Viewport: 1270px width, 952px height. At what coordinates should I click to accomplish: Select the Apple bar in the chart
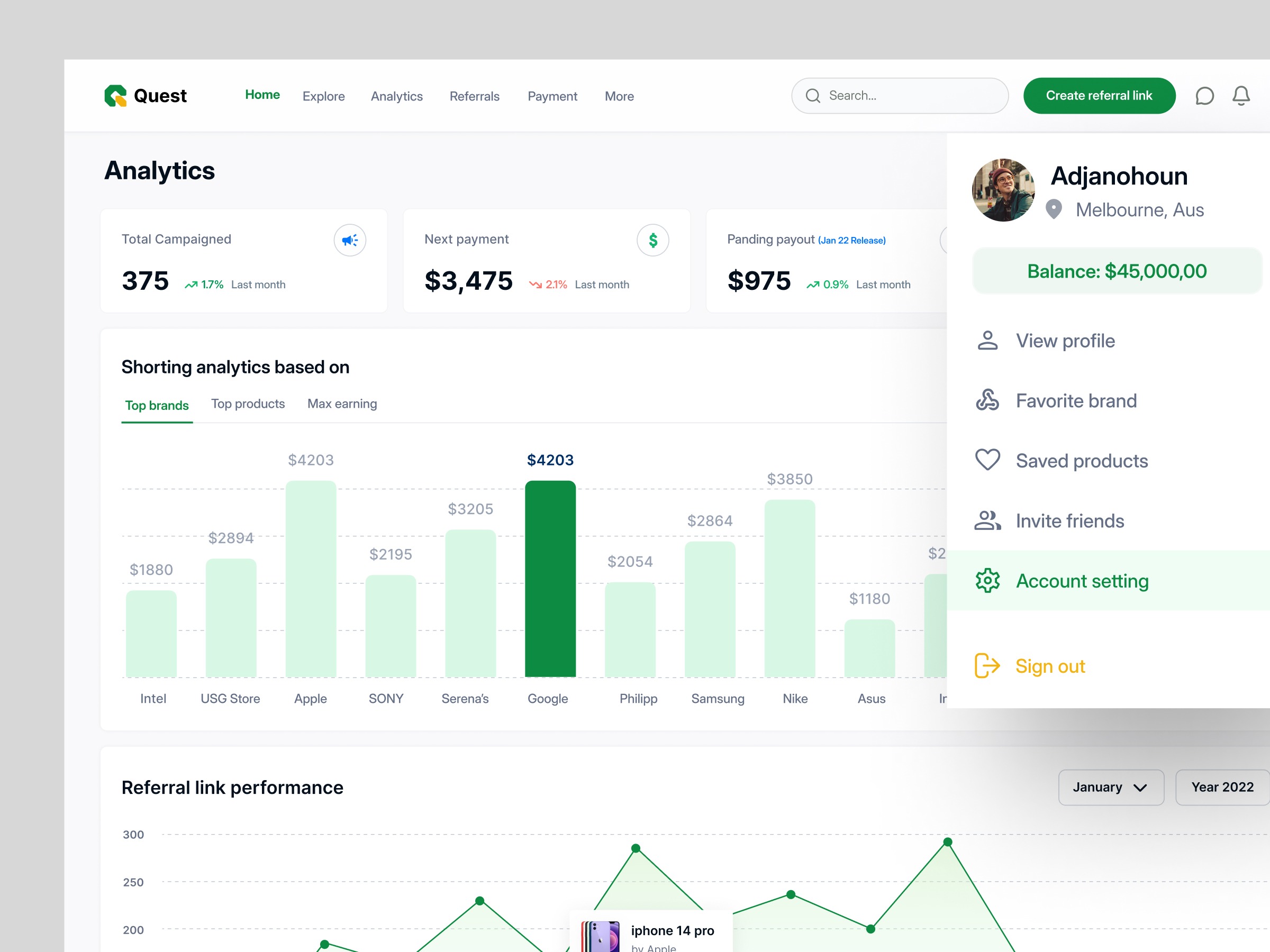(x=311, y=579)
